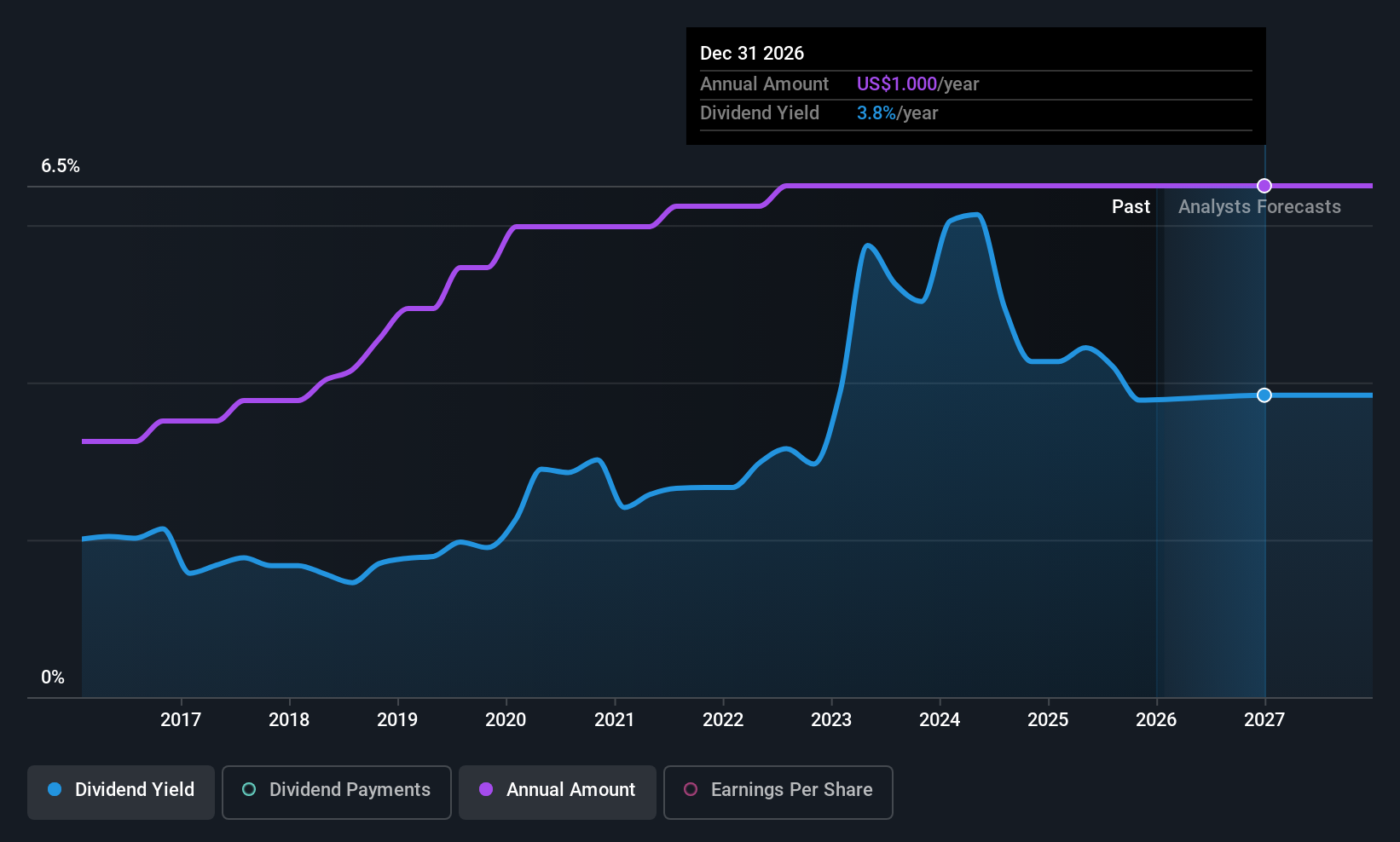This screenshot has height=842, width=1400.
Task: Click the 6.5% y-axis label
Action: pyautogui.click(x=61, y=166)
